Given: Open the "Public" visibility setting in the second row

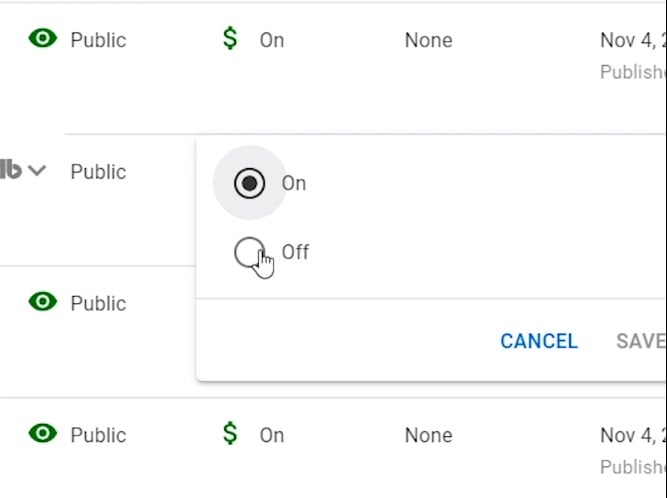Looking at the screenshot, I should pyautogui.click(x=98, y=172).
